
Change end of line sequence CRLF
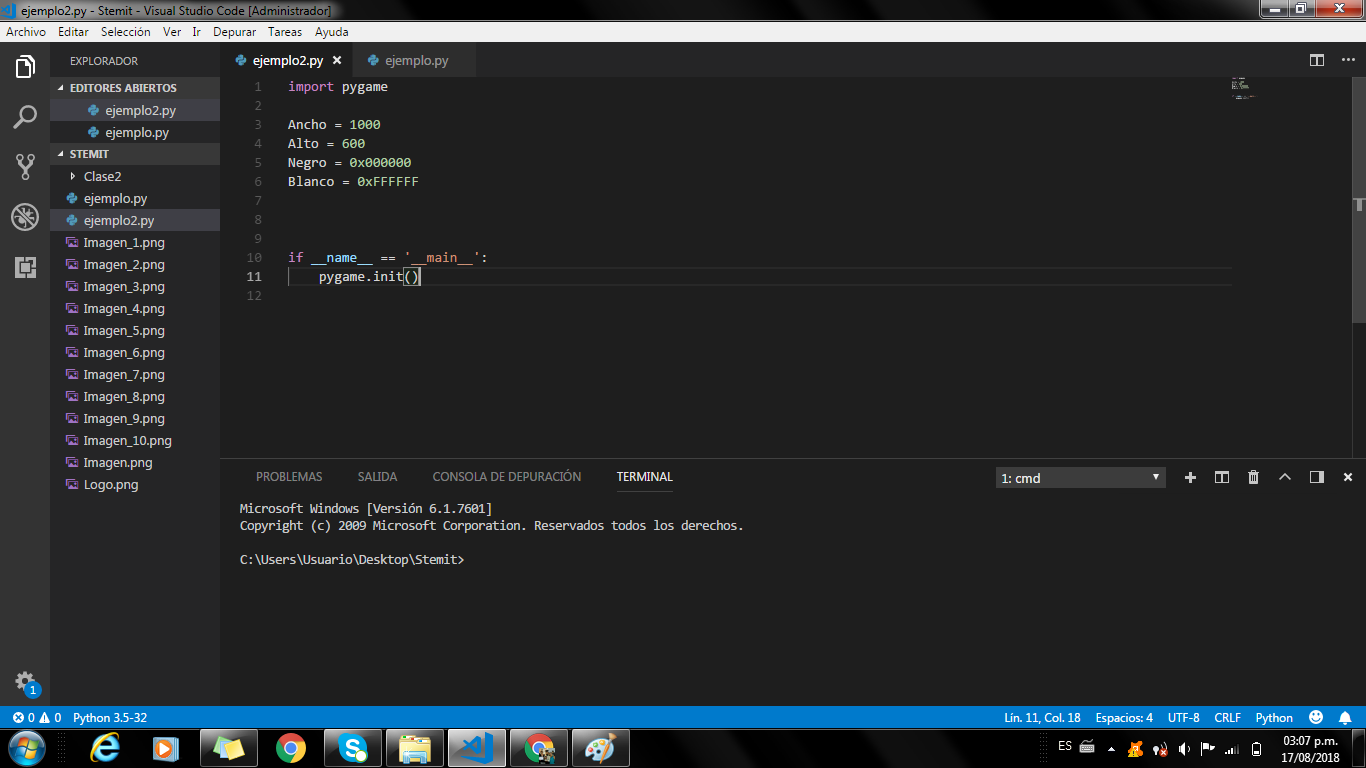pos(1227,718)
